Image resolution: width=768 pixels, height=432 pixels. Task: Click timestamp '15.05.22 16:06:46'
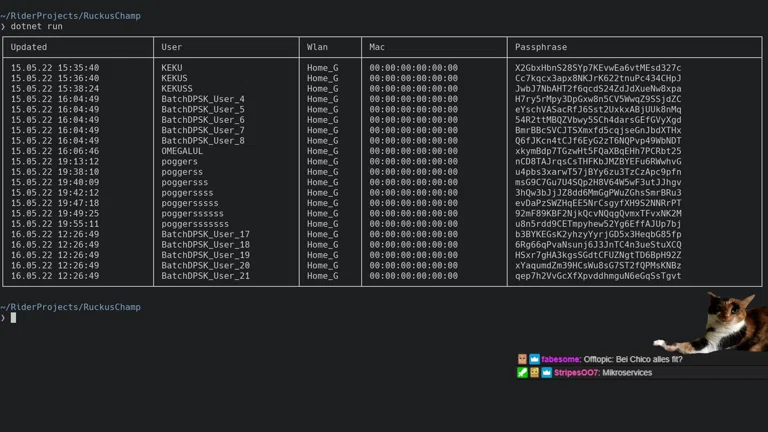55,151
